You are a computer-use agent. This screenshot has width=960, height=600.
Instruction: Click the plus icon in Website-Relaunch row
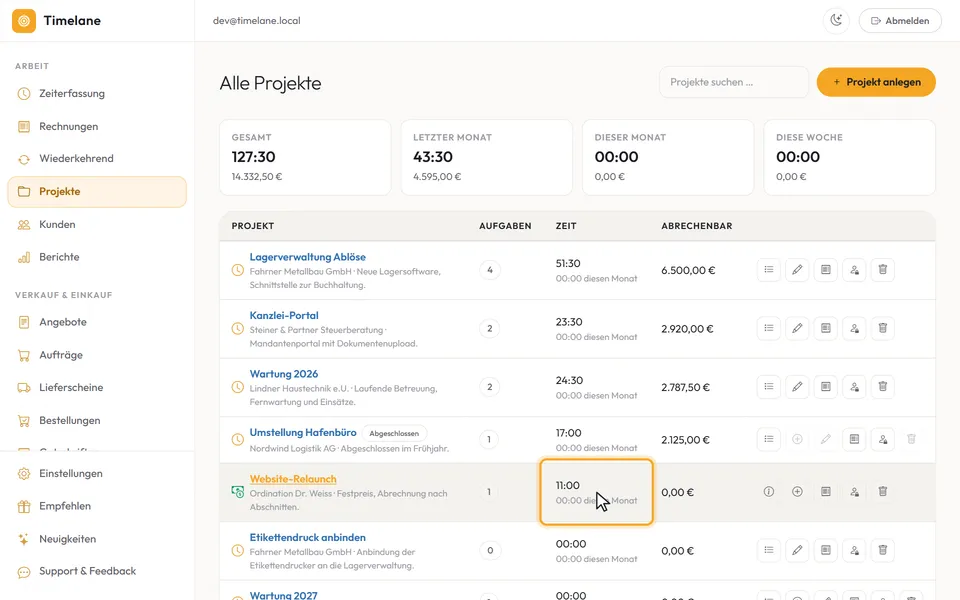pos(797,492)
